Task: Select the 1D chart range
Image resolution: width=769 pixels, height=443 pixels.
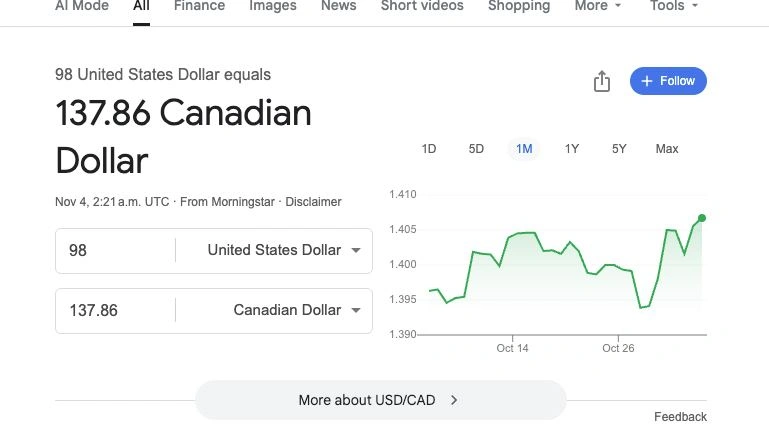Action: (x=428, y=149)
